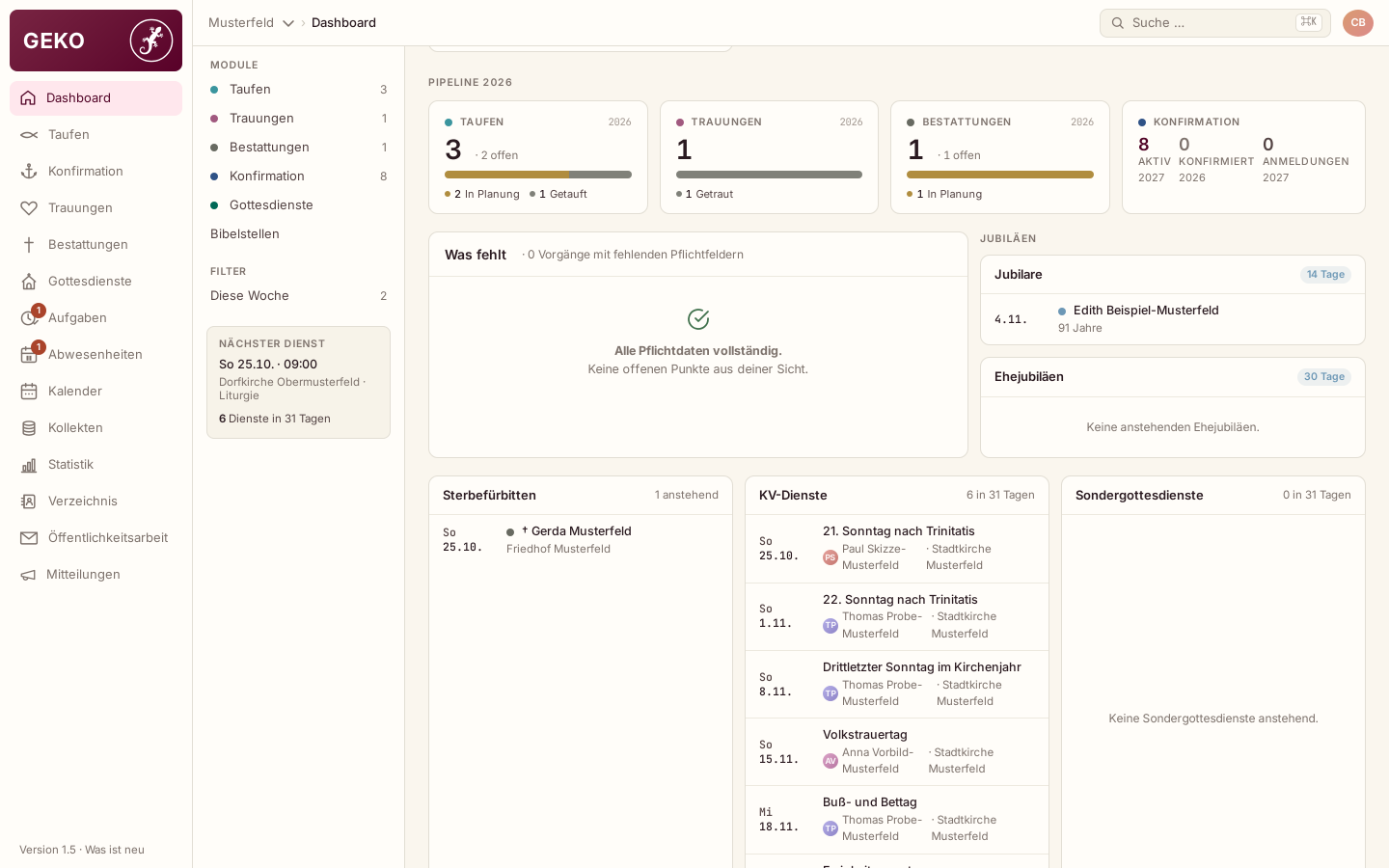Select Taufen in the Module list
Viewport: 1389px width, 868px height.
[299, 90]
